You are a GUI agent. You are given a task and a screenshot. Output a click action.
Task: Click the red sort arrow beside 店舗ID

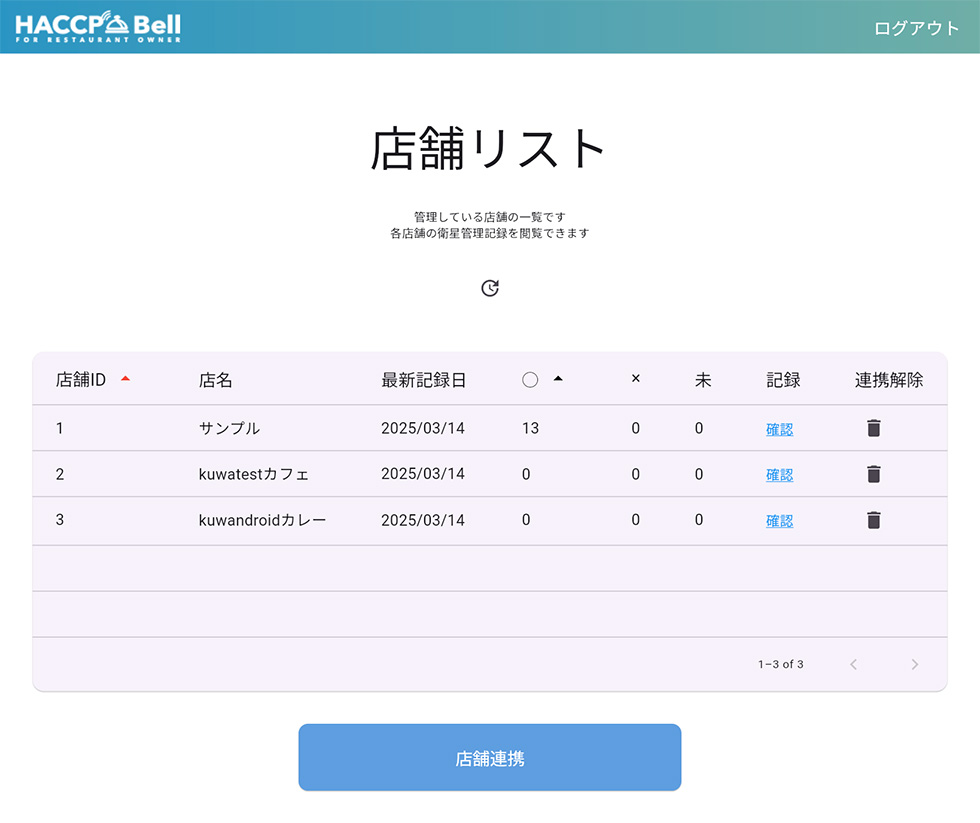[x=125, y=379]
